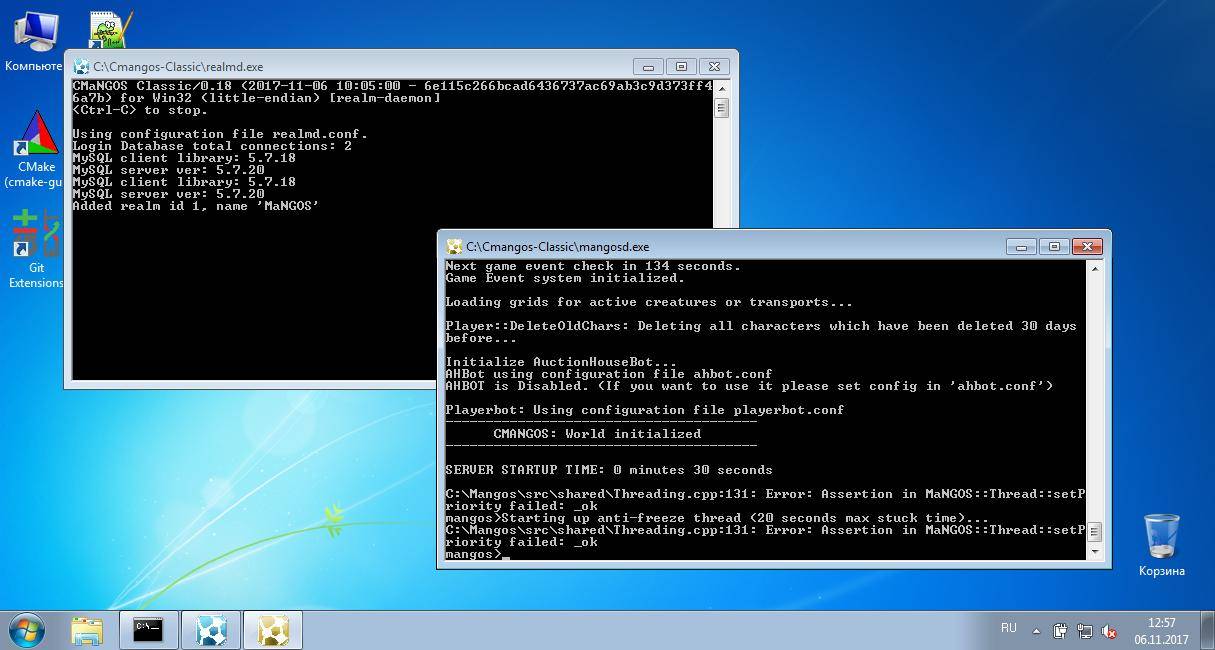The image size is (1215, 650).
Task: Click 'Playerbot: Using configuration file playerbot.conf' line
Action: pyautogui.click(x=645, y=410)
